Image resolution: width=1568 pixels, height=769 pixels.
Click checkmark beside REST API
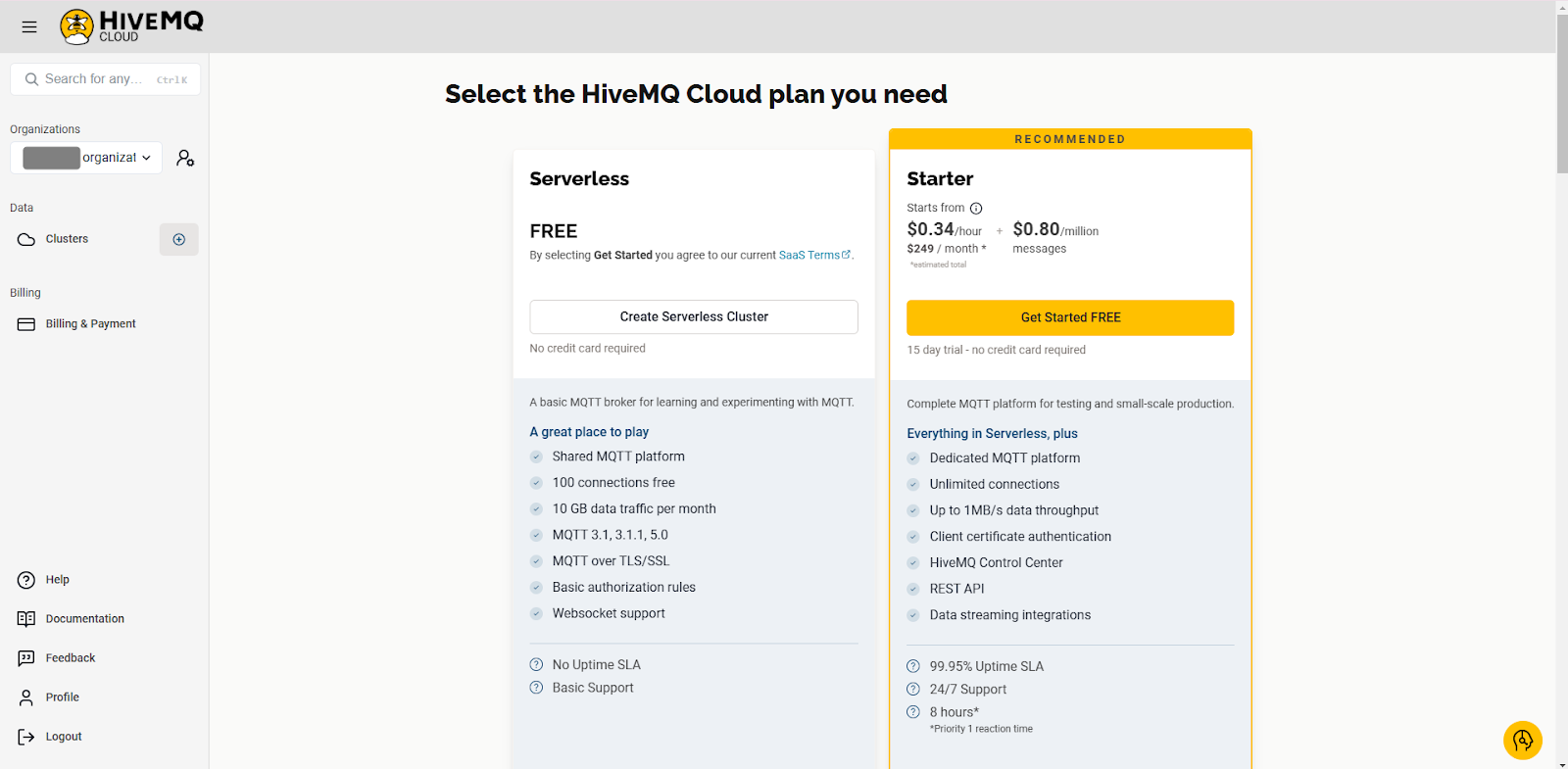(913, 589)
